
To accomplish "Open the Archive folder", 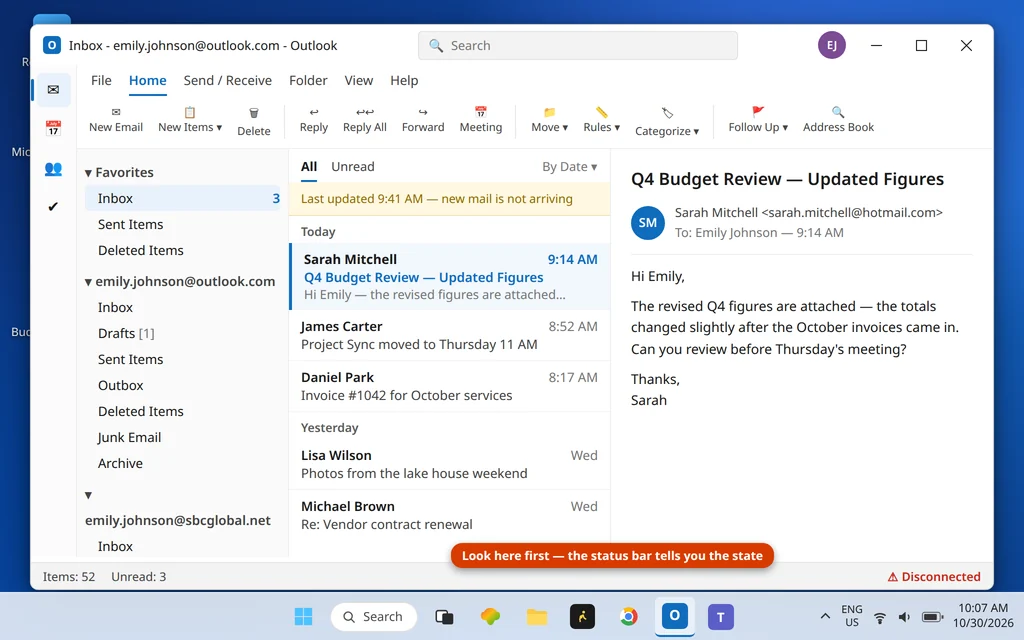I will 183,464.
